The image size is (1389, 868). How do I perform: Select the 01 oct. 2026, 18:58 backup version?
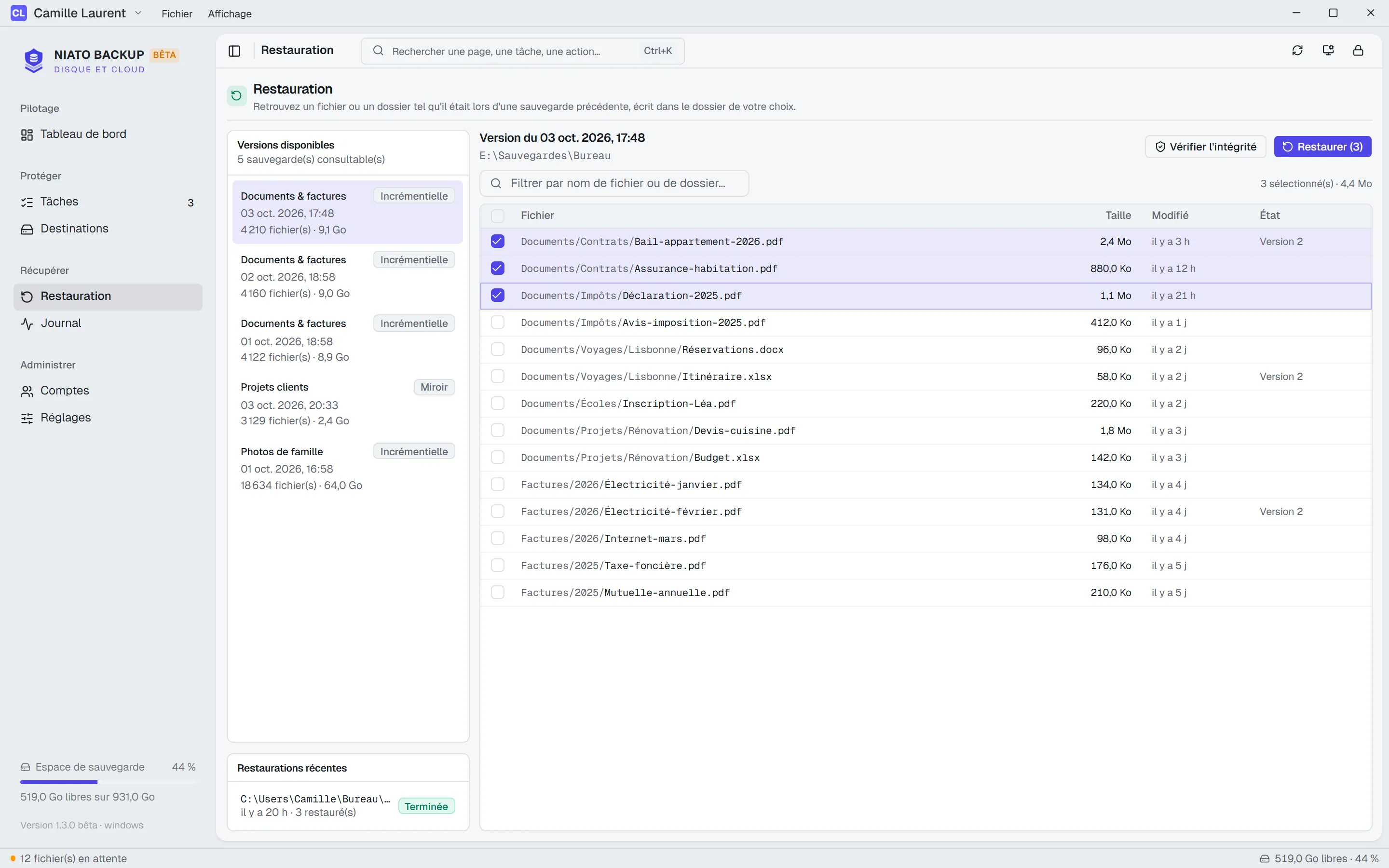347,340
